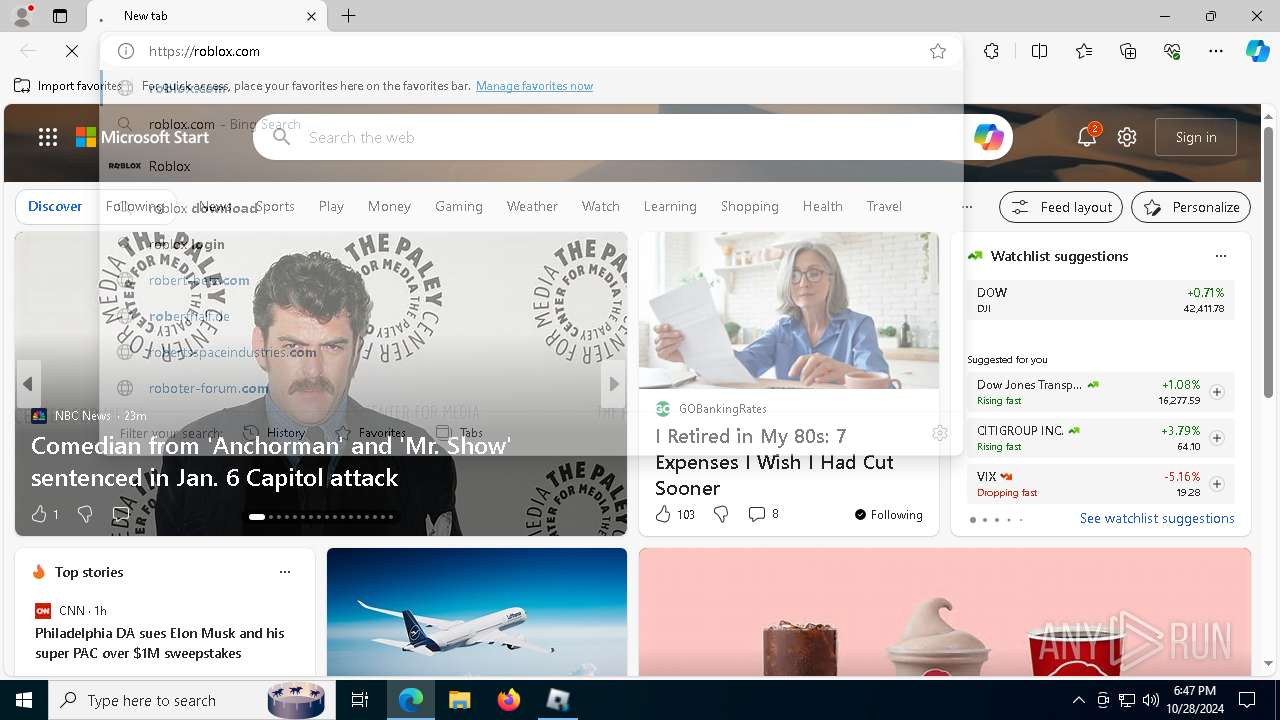Open Manage favorites now link
The height and width of the screenshot is (720, 1280).
[534, 86]
